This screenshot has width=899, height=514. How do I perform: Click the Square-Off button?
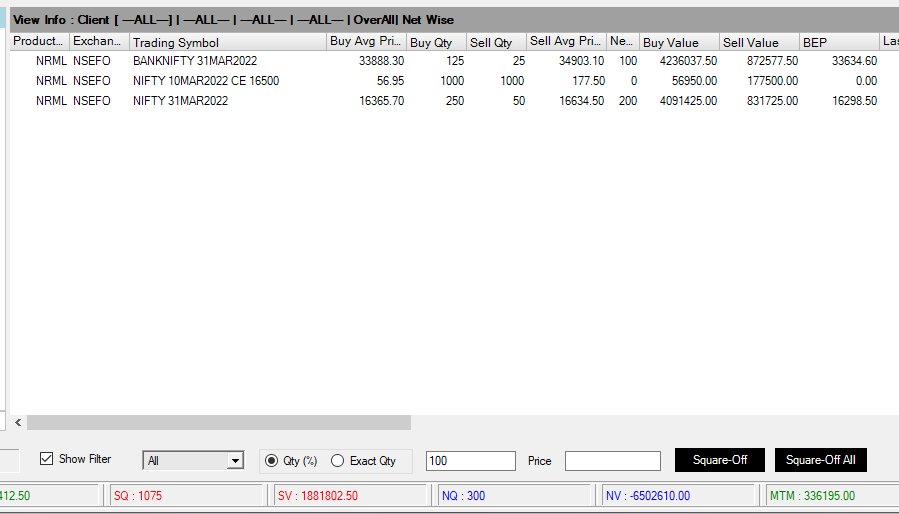click(720, 460)
